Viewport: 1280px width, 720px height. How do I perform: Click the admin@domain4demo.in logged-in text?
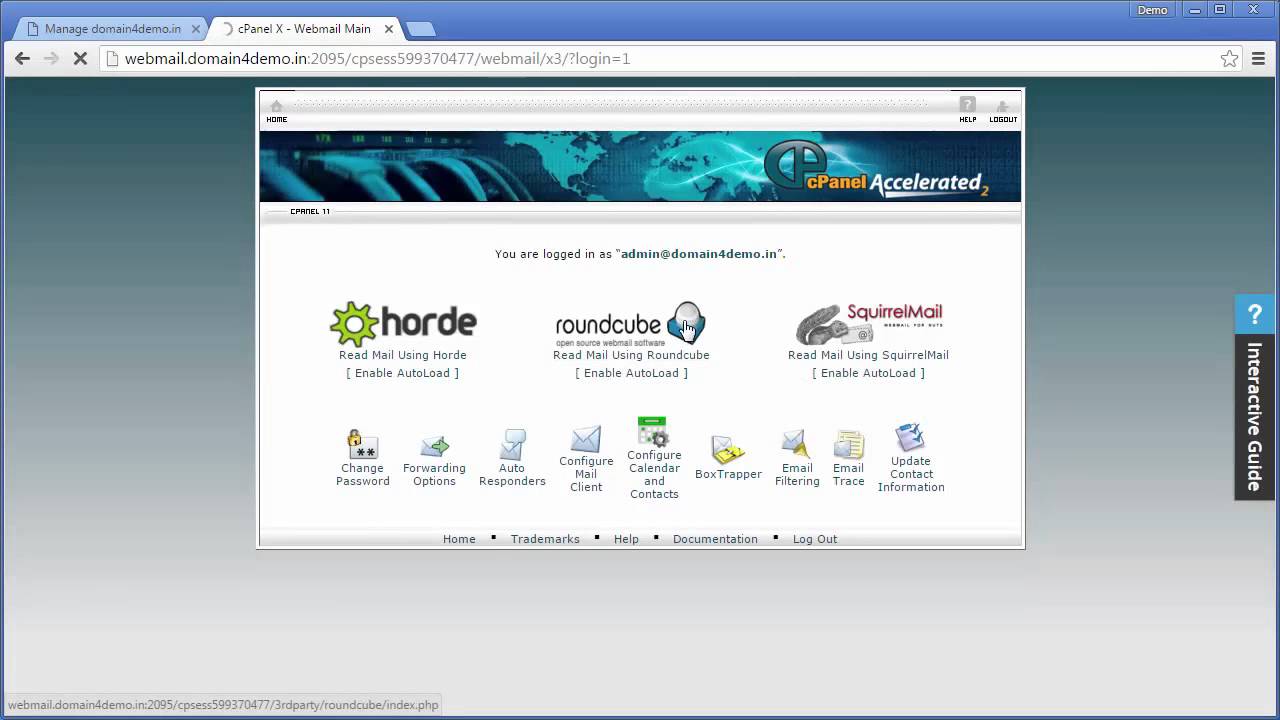point(699,254)
